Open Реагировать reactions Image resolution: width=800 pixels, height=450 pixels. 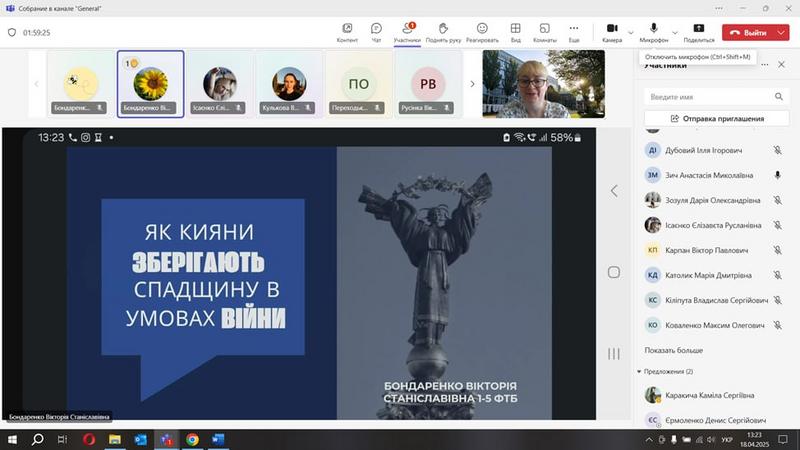click(482, 33)
